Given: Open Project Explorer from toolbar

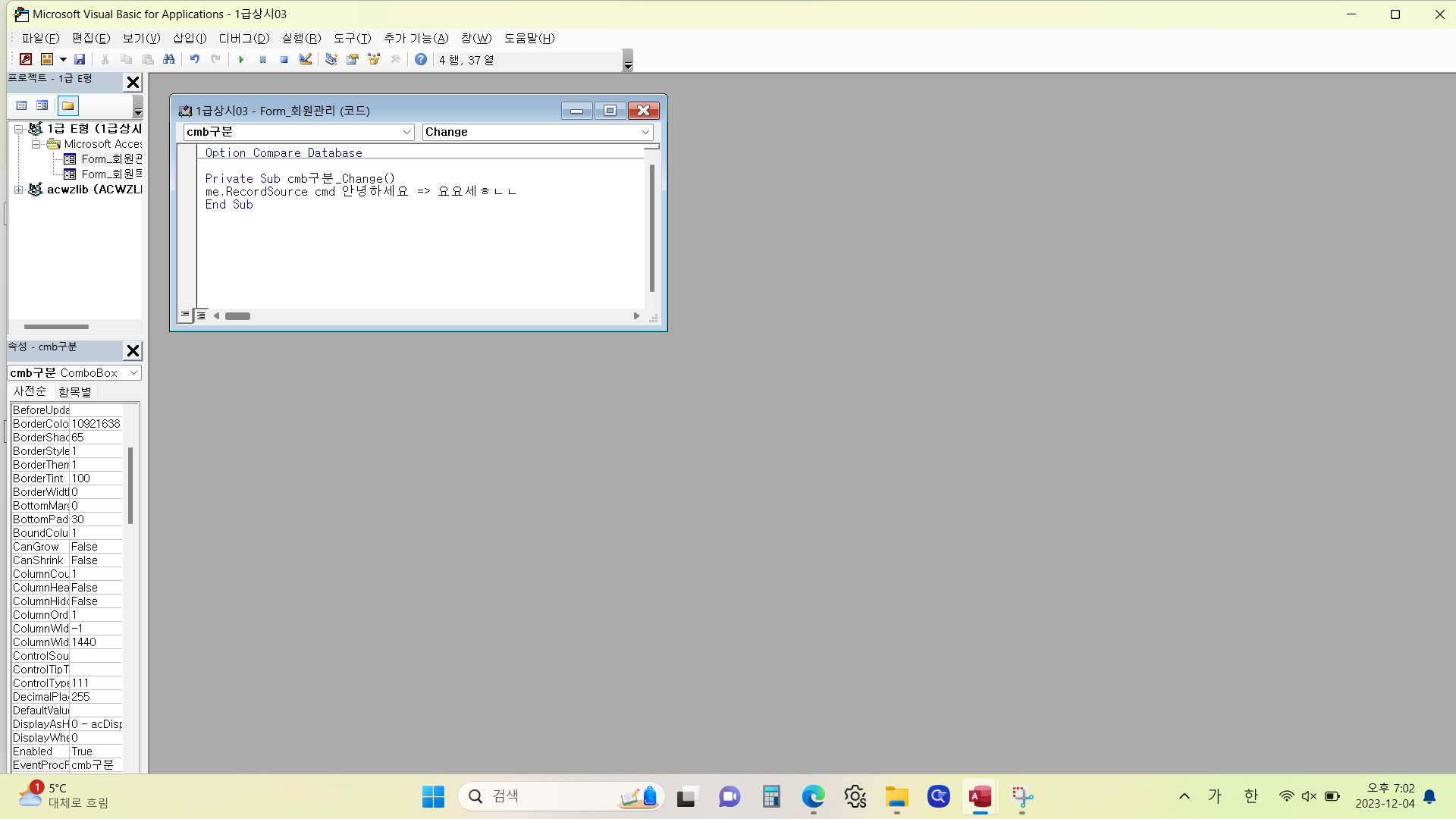Looking at the screenshot, I should coord(331,59).
